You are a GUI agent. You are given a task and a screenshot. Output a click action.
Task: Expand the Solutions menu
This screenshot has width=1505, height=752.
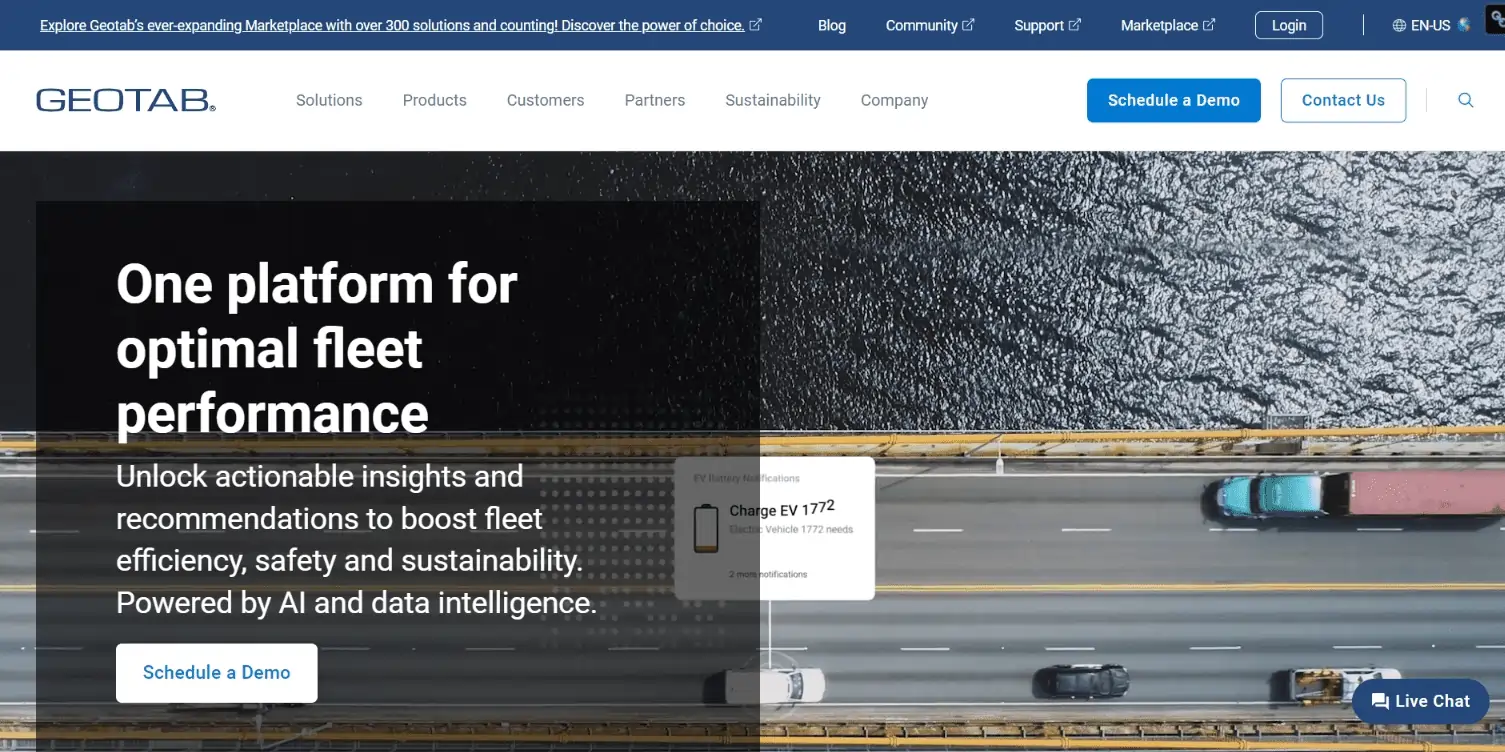point(329,100)
